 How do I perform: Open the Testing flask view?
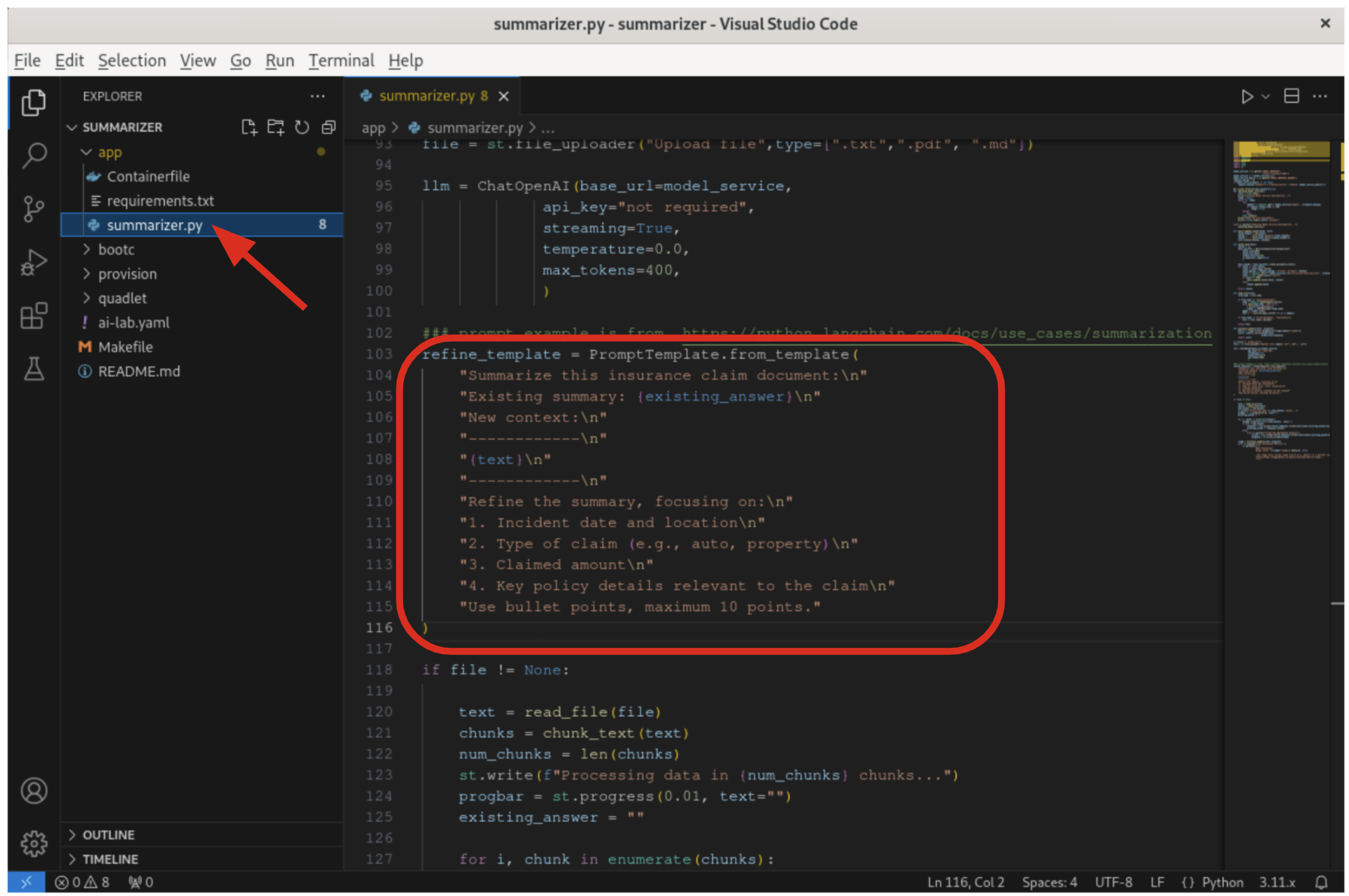click(34, 369)
